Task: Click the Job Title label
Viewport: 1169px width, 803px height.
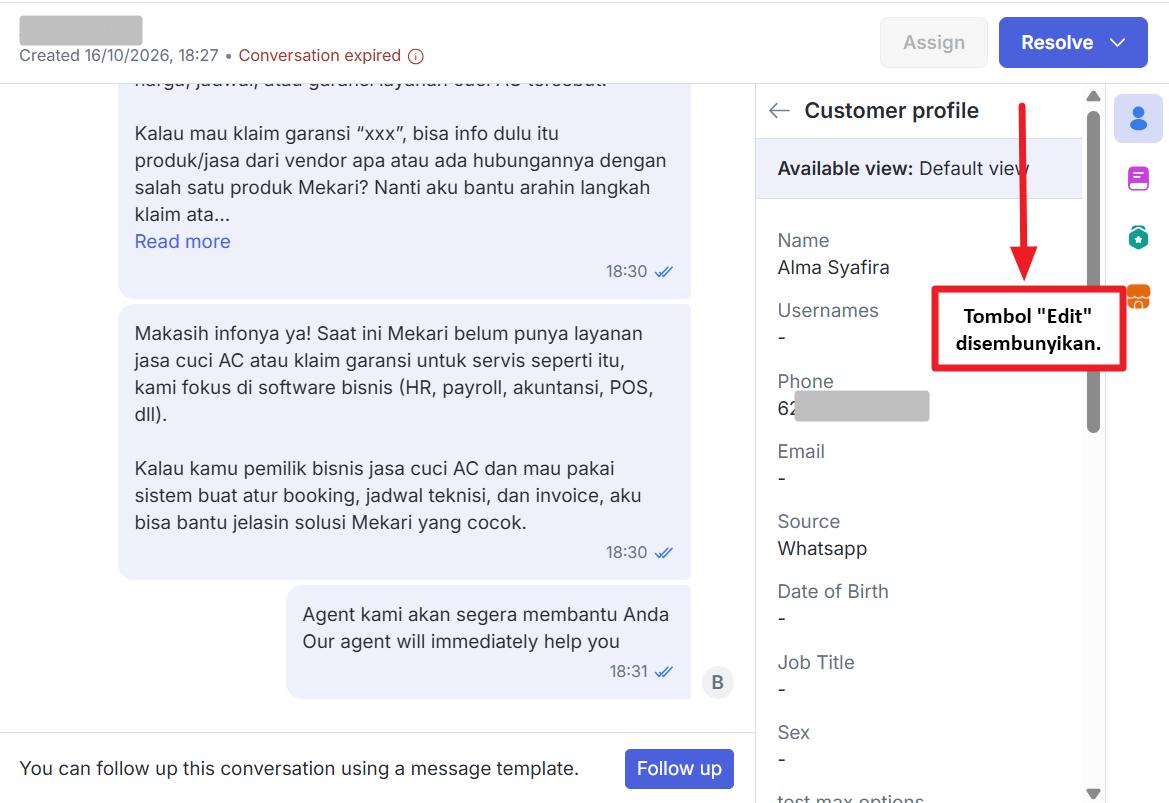Action: pos(816,662)
